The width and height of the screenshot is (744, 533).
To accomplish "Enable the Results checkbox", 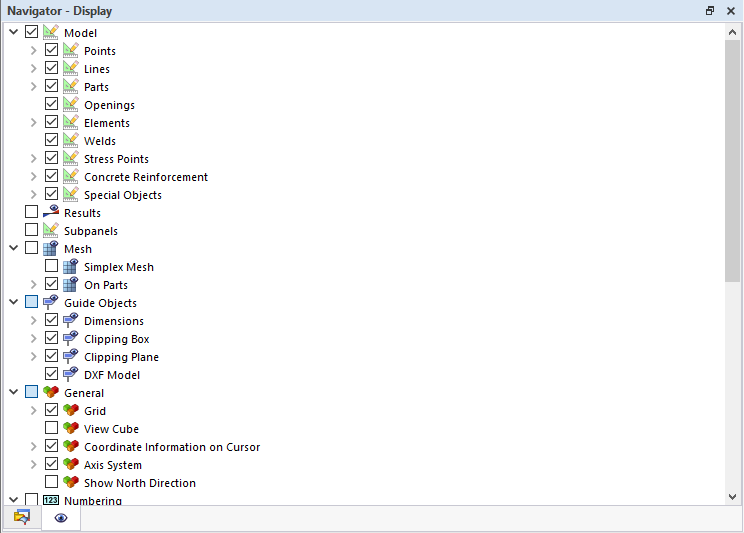I will [31, 212].
